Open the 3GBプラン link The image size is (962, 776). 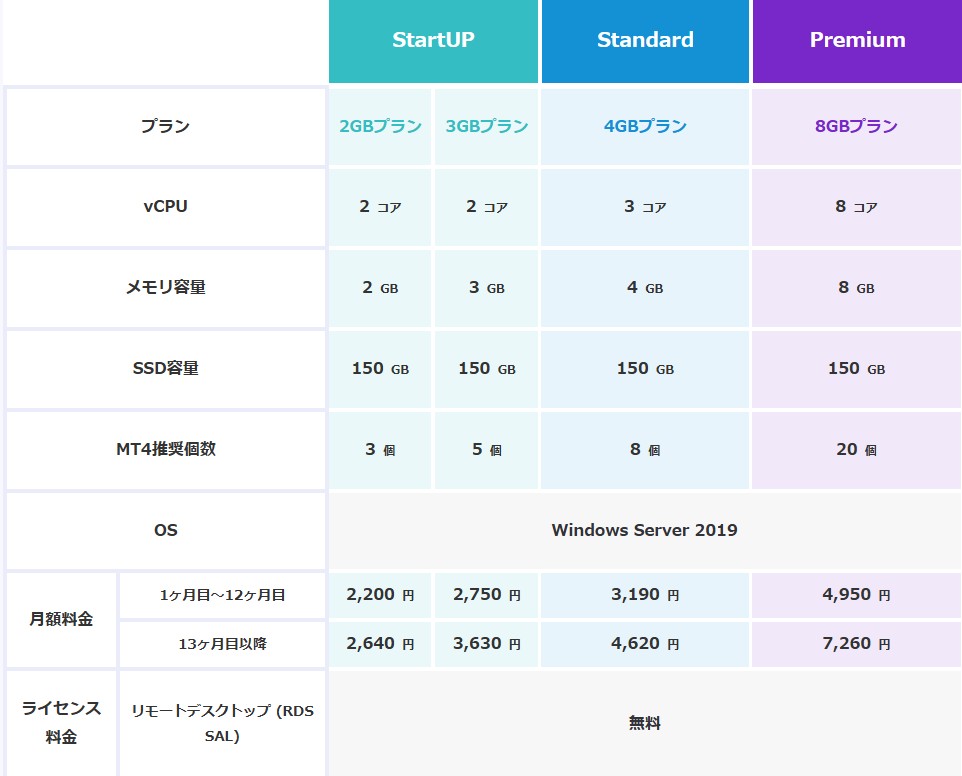[x=487, y=127]
